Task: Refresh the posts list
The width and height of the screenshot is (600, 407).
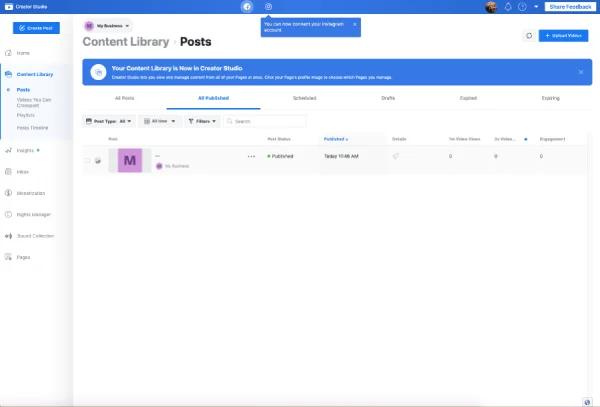Action: pos(529,36)
